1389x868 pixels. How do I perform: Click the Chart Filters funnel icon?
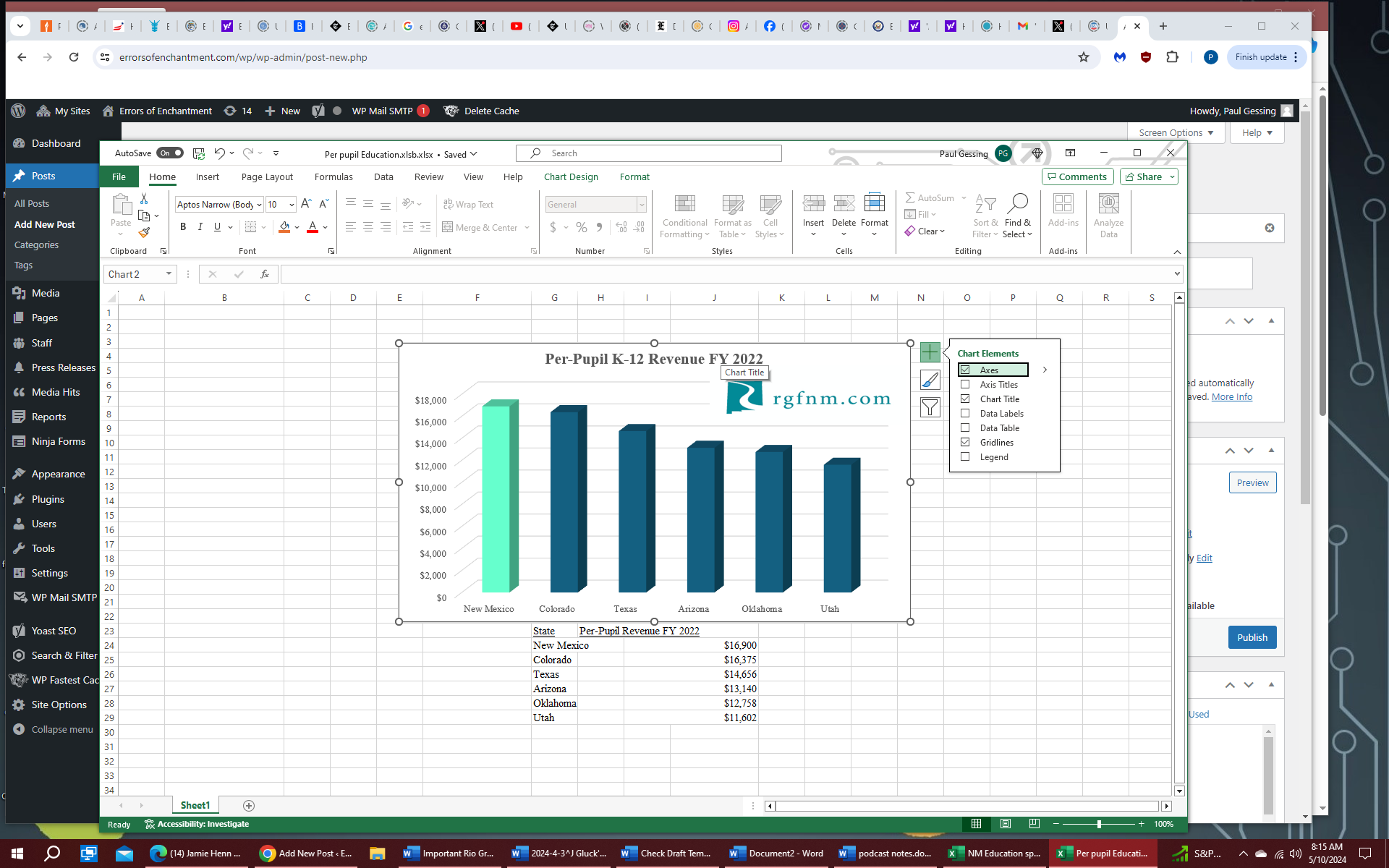point(930,407)
